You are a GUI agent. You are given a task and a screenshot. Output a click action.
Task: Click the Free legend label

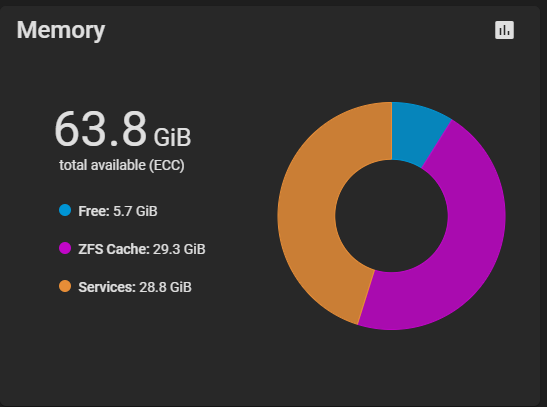tap(94, 211)
